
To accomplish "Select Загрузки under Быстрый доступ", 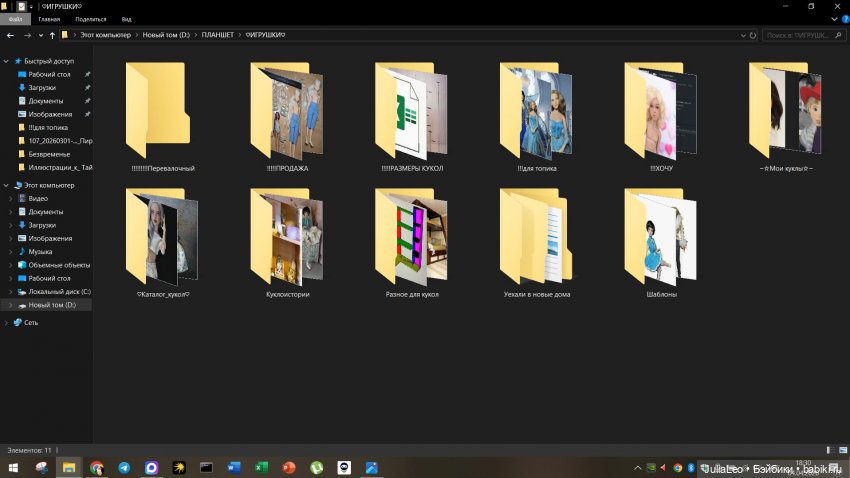I will (41, 88).
